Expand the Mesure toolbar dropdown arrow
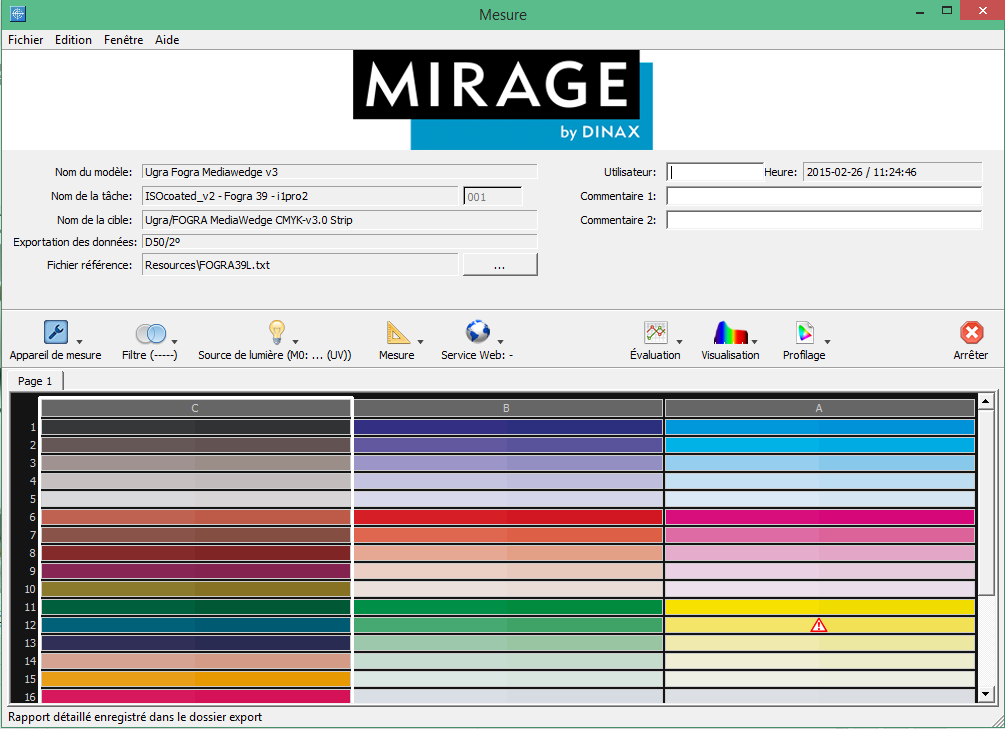 tap(420, 342)
